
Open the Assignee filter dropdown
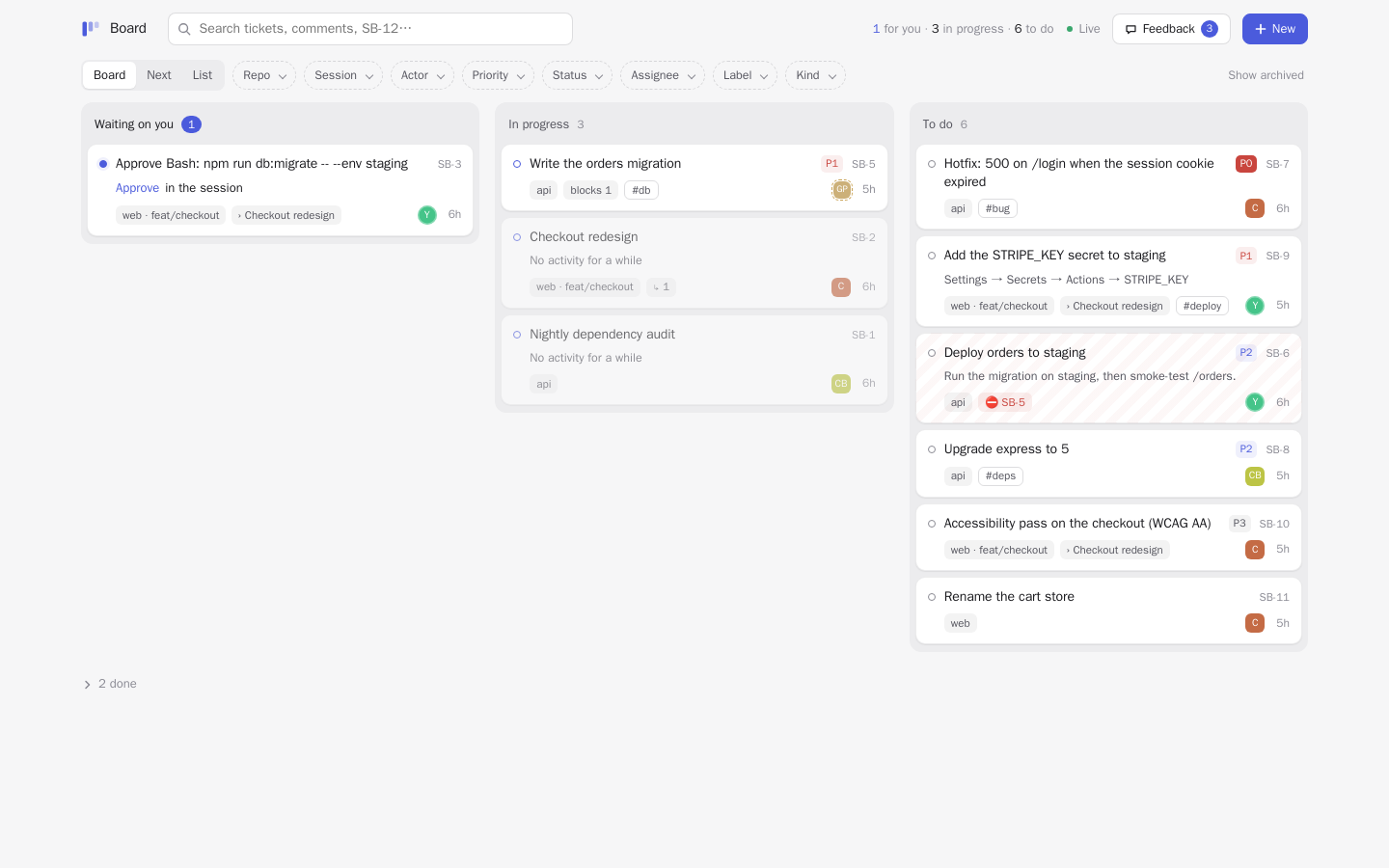click(x=663, y=75)
